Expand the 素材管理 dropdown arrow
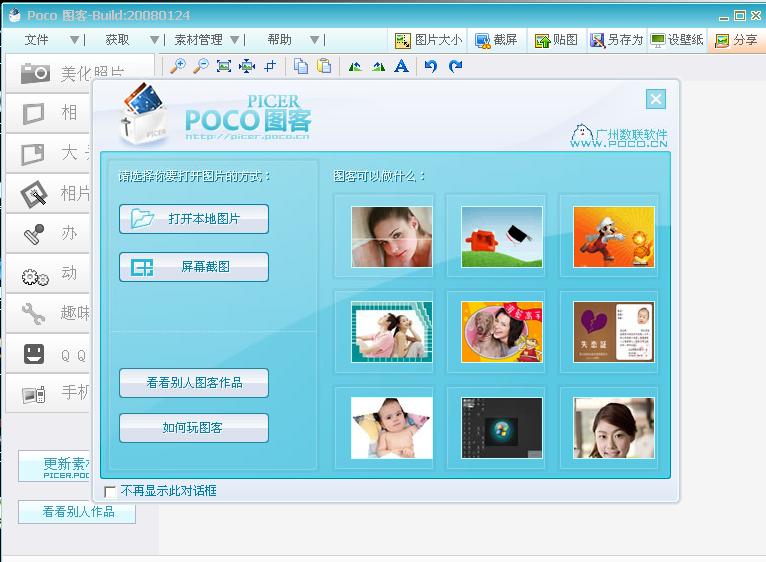The image size is (766, 562). coord(234,40)
